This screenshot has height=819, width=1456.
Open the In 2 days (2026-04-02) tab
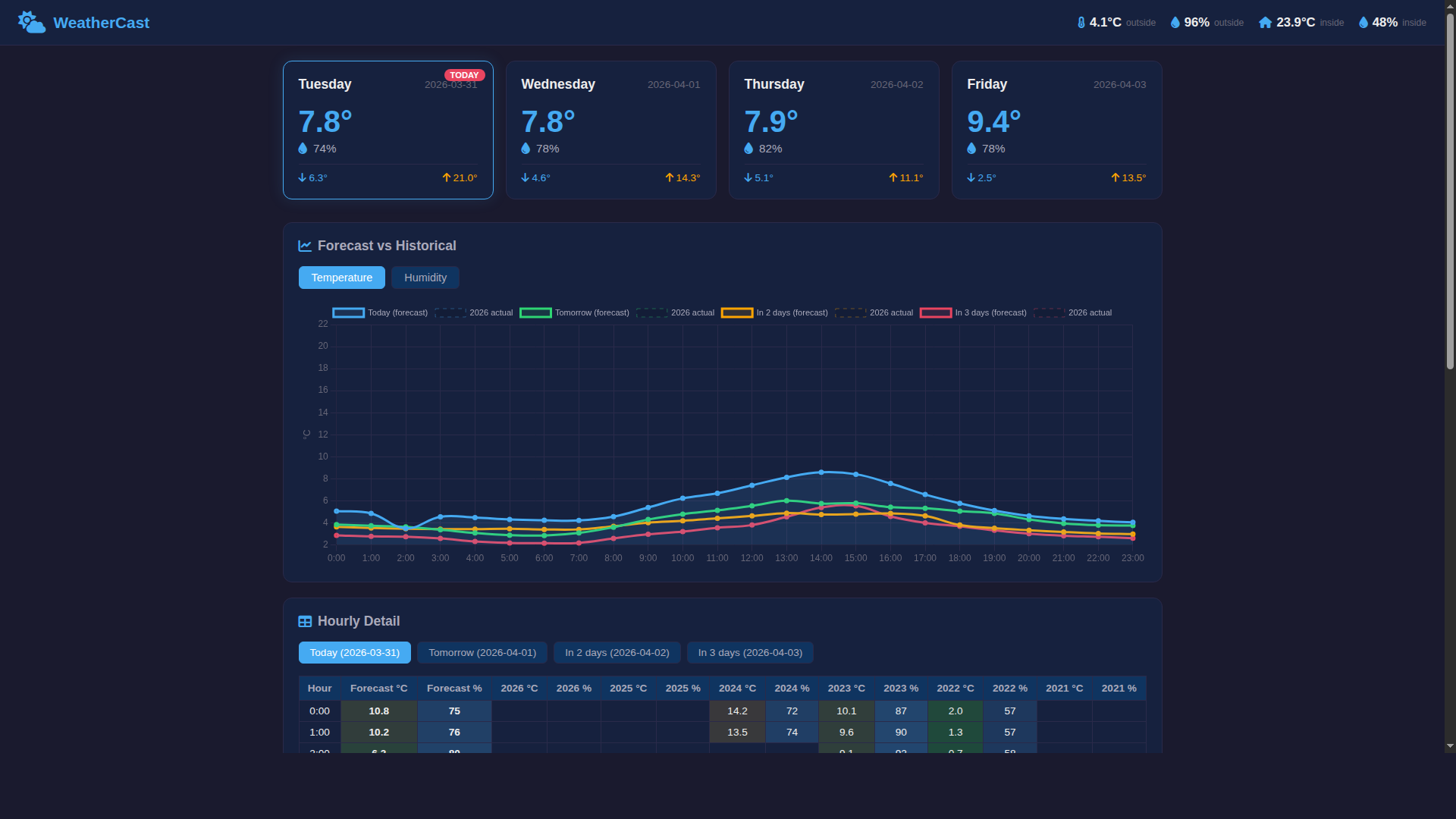617,652
